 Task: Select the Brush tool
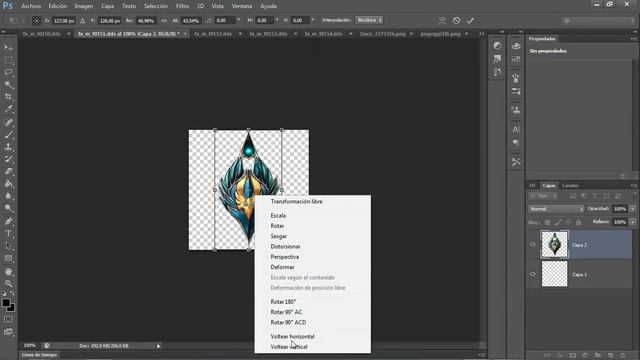tap(8, 134)
